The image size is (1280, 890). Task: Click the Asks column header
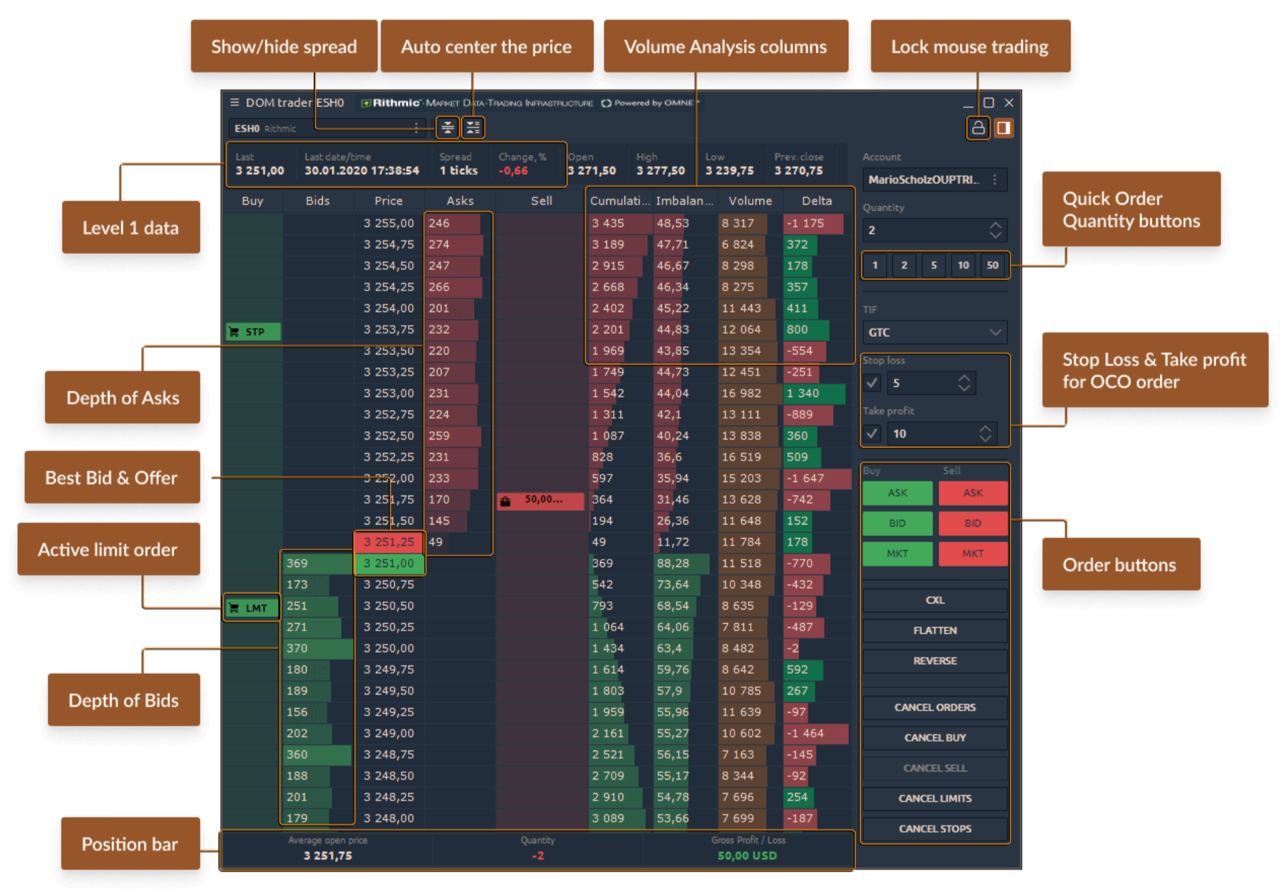[x=460, y=201]
